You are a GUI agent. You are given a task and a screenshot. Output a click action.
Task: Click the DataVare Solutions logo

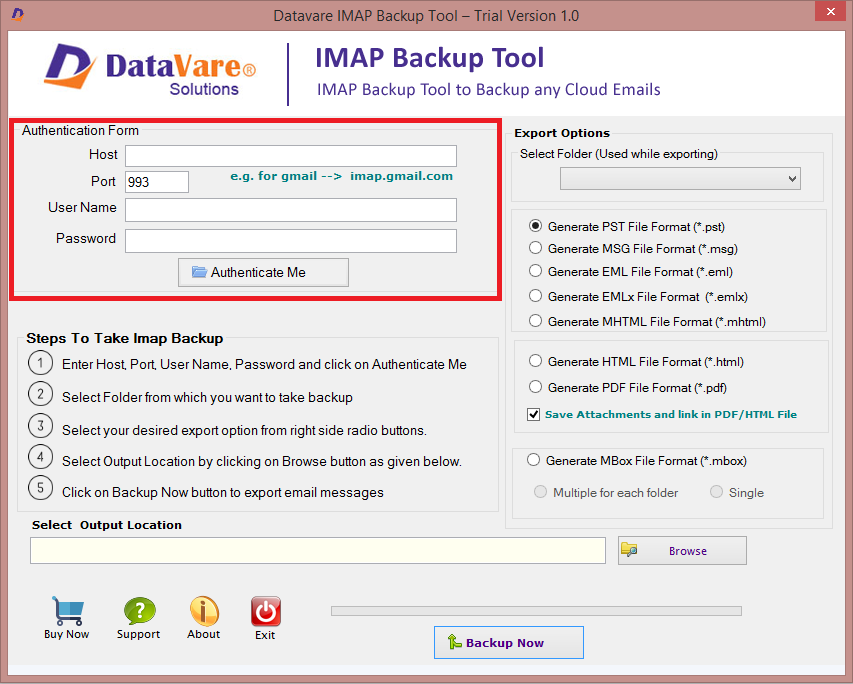[x=150, y=71]
